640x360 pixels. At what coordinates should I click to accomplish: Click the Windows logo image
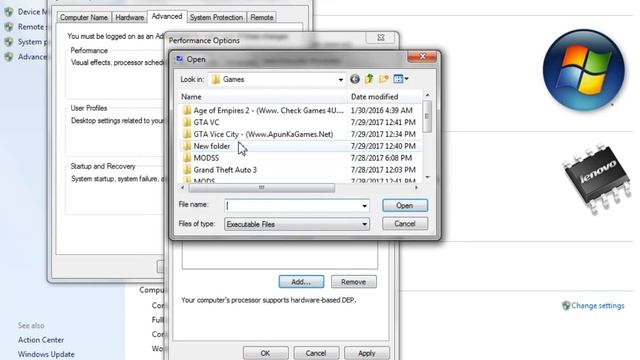coord(584,70)
